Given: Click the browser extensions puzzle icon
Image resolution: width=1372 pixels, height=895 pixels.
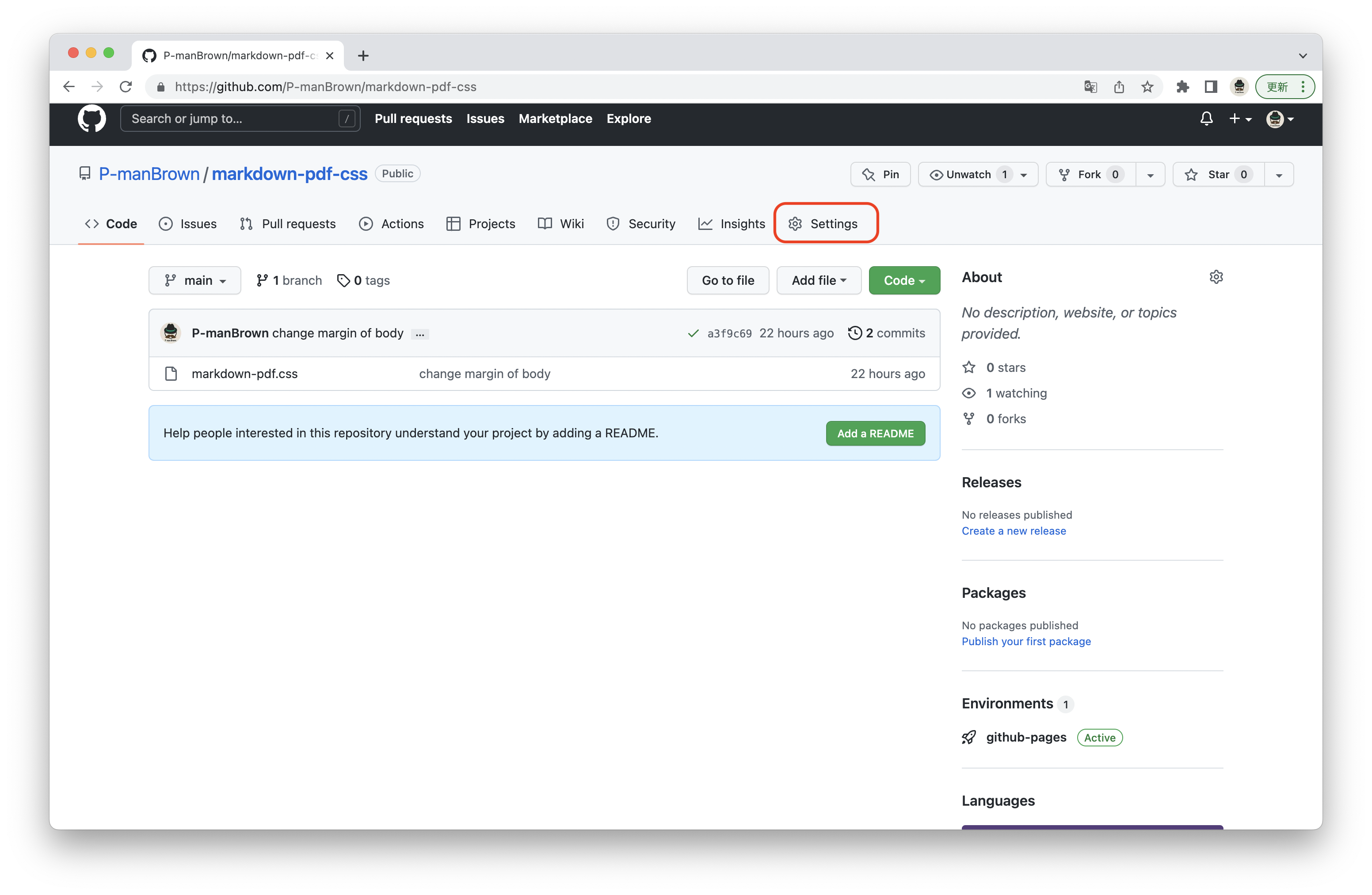Looking at the screenshot, I should (x=1182, y=87).
